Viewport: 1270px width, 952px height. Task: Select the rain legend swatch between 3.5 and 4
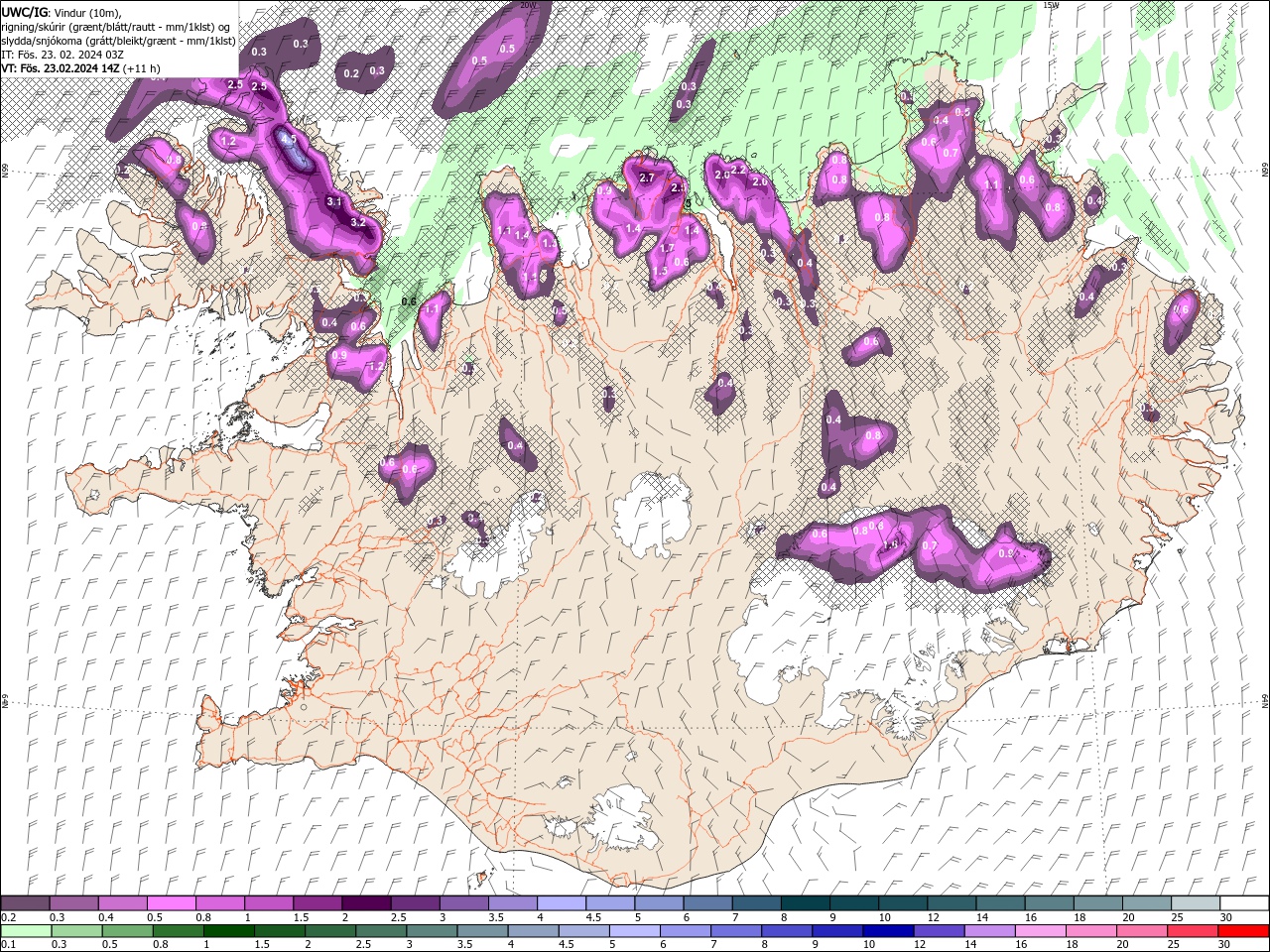pyautogui.click(x=484, y=930)
